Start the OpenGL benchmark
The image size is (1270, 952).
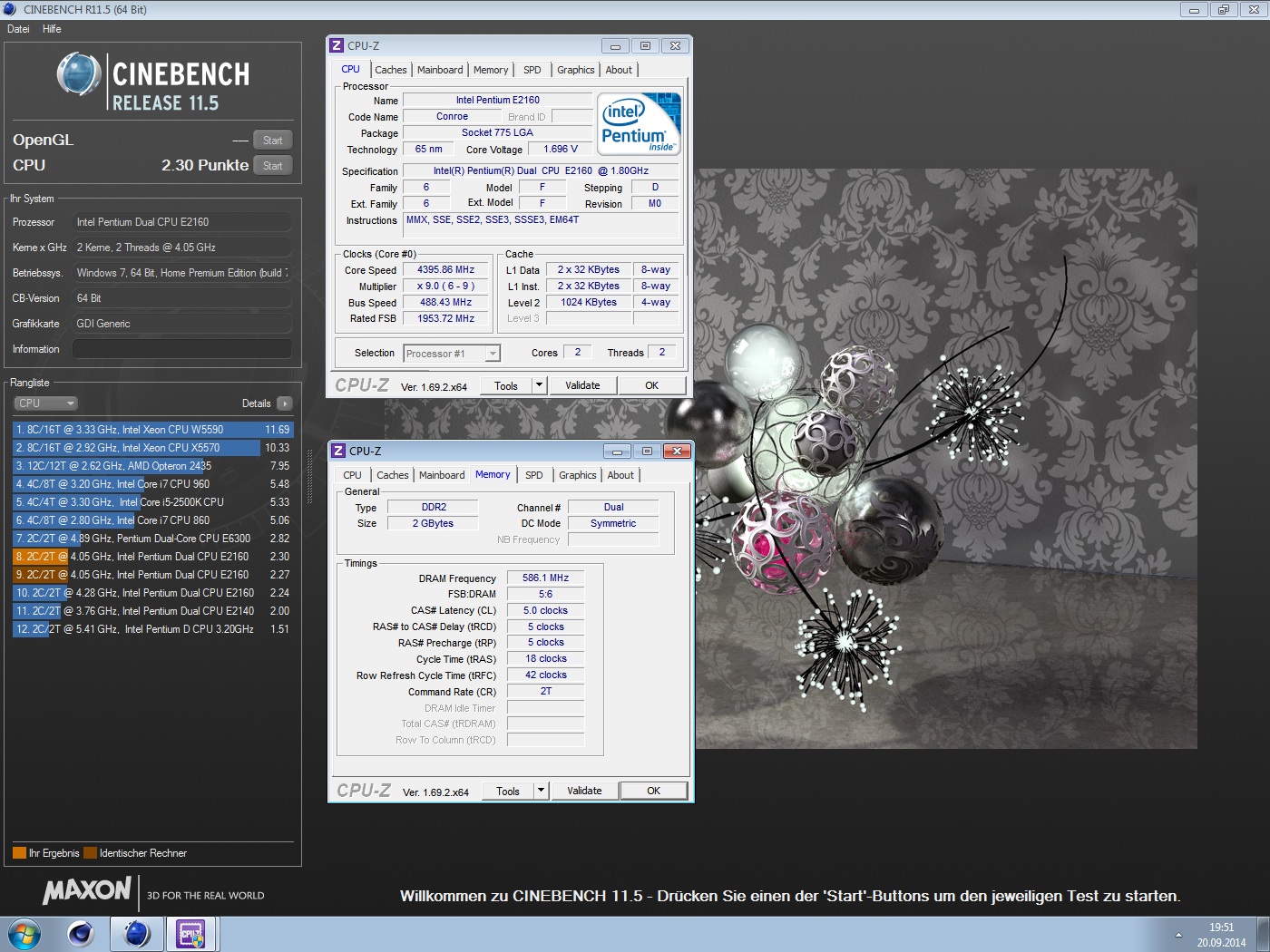click(273, 141)
